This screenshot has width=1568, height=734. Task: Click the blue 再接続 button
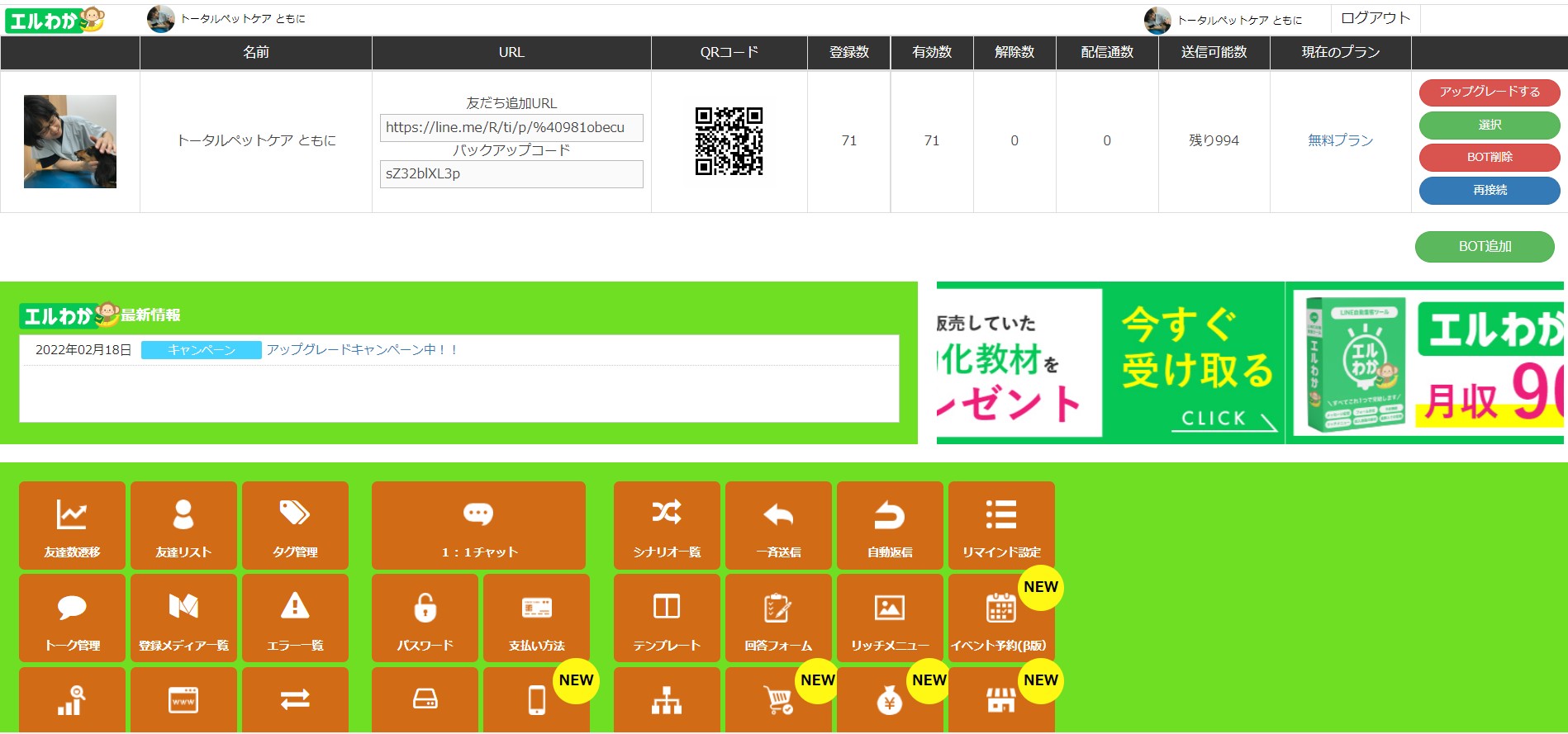(x=1490, y=190)
